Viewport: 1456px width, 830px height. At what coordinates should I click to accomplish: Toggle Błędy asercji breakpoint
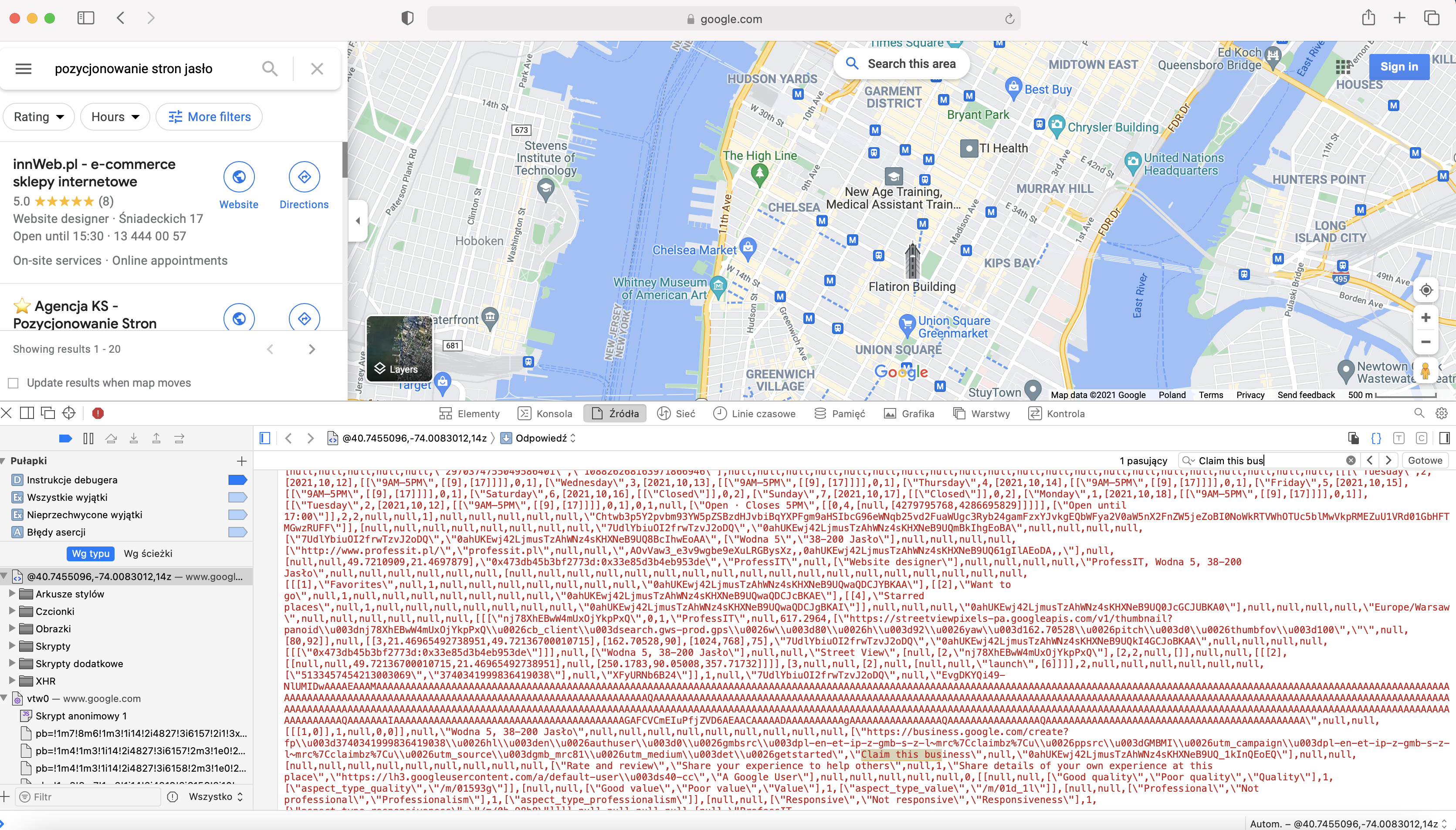(237, 532)
